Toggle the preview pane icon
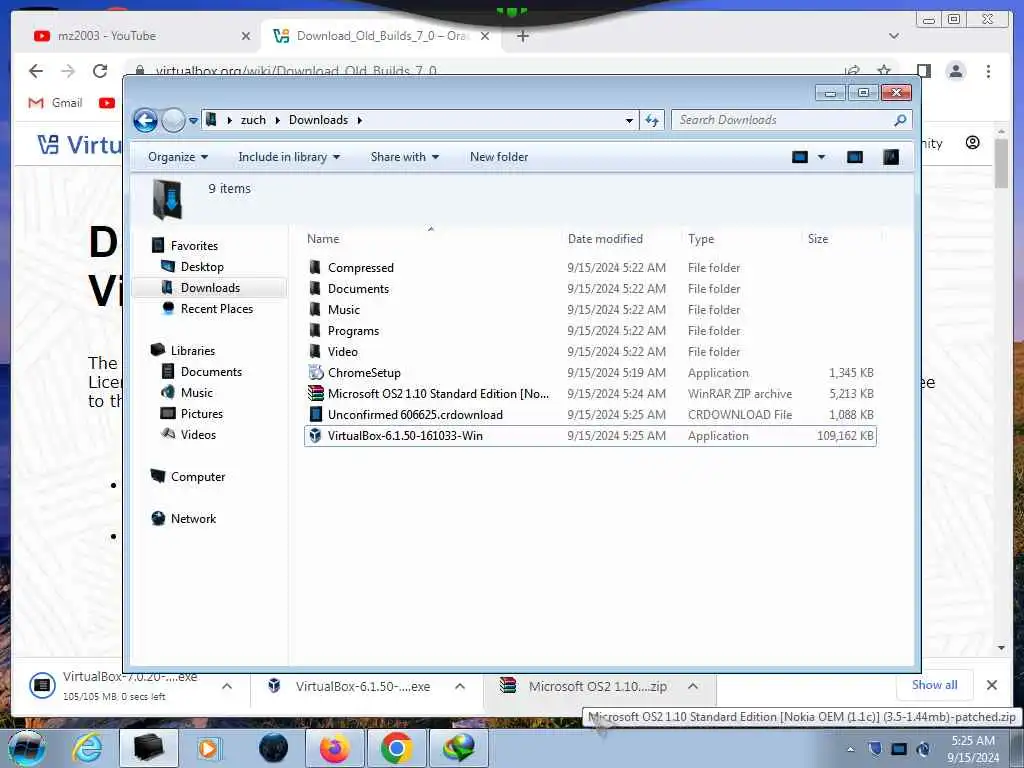Image resolution: width=1024 pixels, height=768 pixels. pyautogui.click(x=855, y=157)
